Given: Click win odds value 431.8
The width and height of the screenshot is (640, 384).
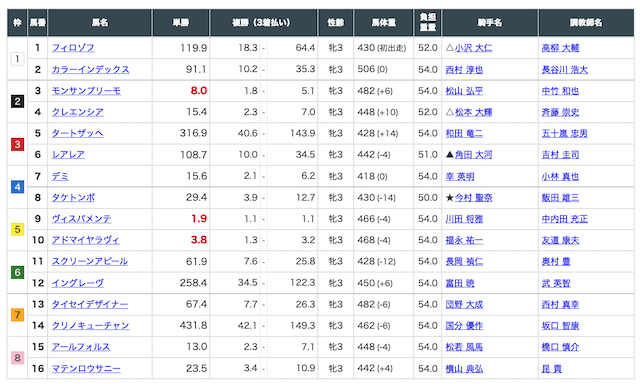Looking at the screenshot, I should [x=193, y=326].
